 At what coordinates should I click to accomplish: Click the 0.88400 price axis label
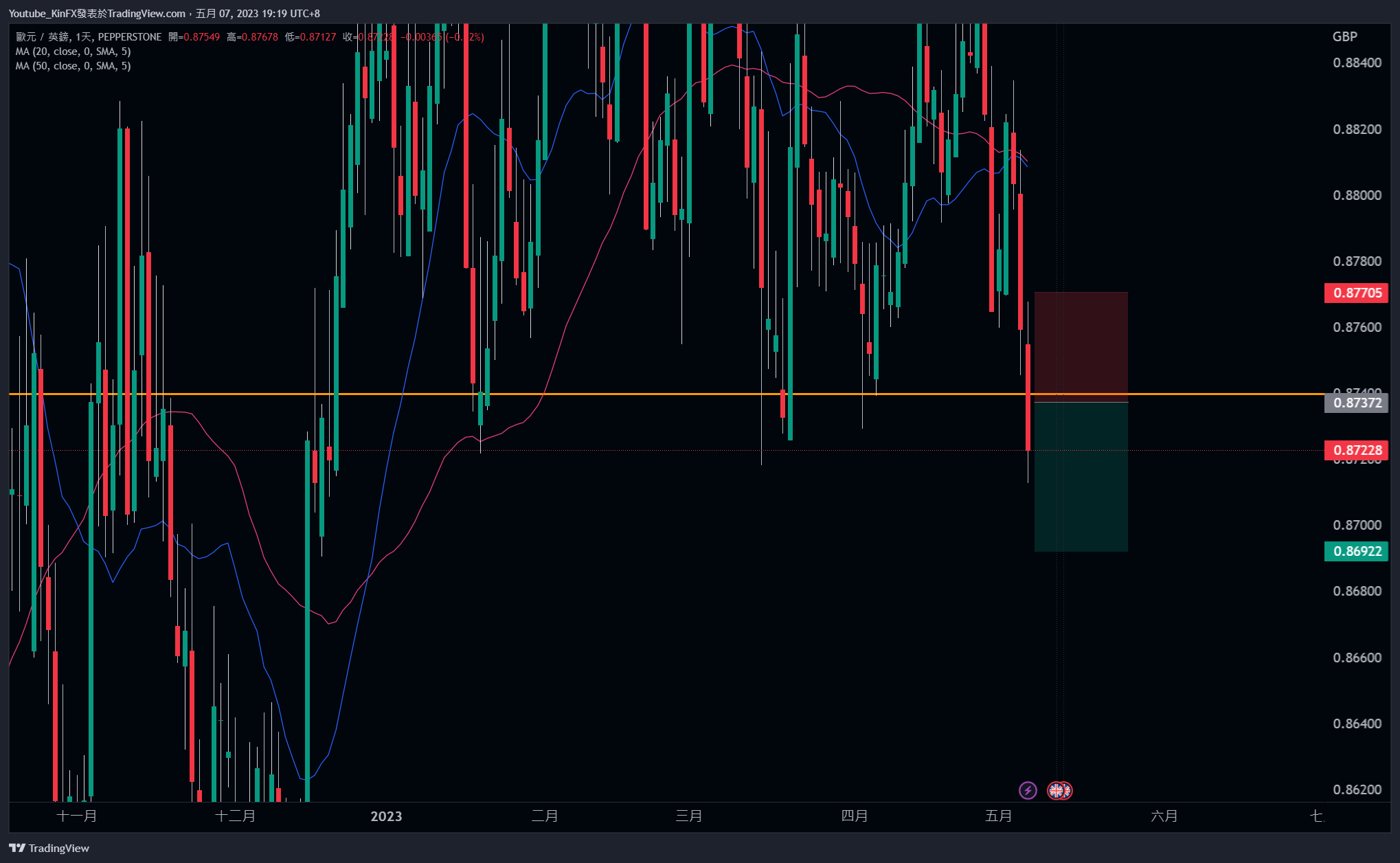coord(1357,63)
